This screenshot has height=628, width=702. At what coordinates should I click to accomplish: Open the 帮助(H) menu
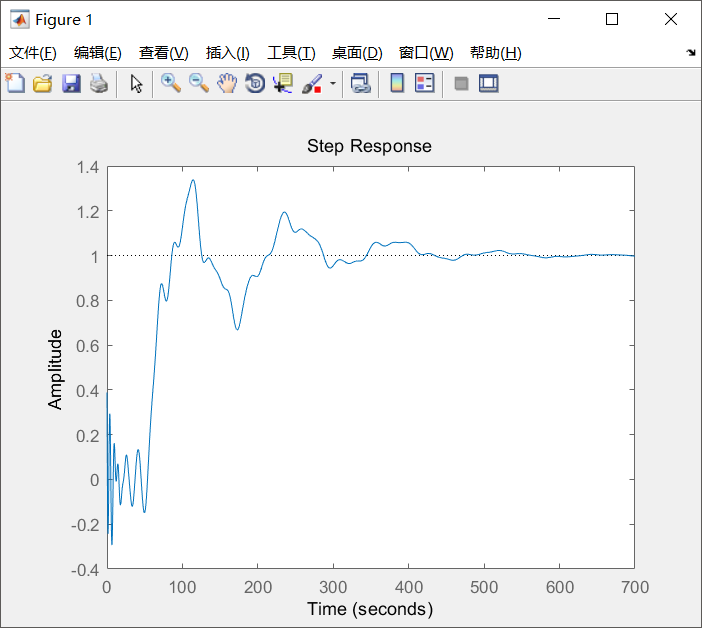click(x=496, y=53)
